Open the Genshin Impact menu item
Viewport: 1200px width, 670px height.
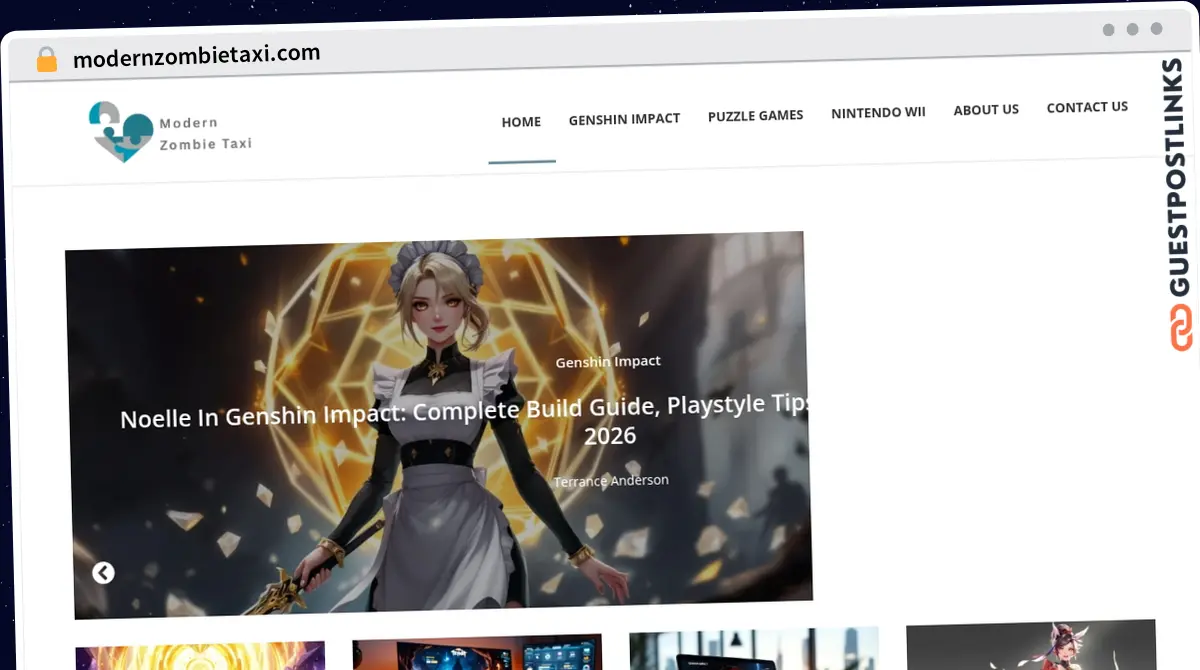[624, 119]
